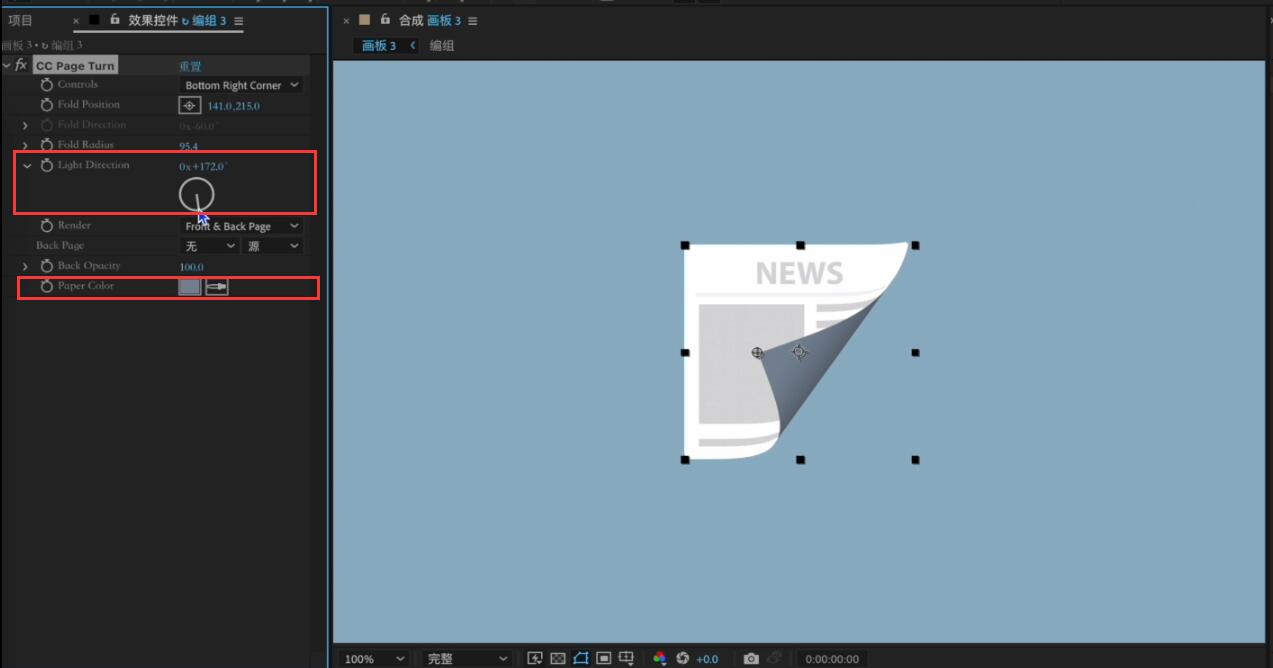Screen dimensions: 1273x668
Task: Toggle the lock on 效果控件 panel
Action: tap(114, 19)
